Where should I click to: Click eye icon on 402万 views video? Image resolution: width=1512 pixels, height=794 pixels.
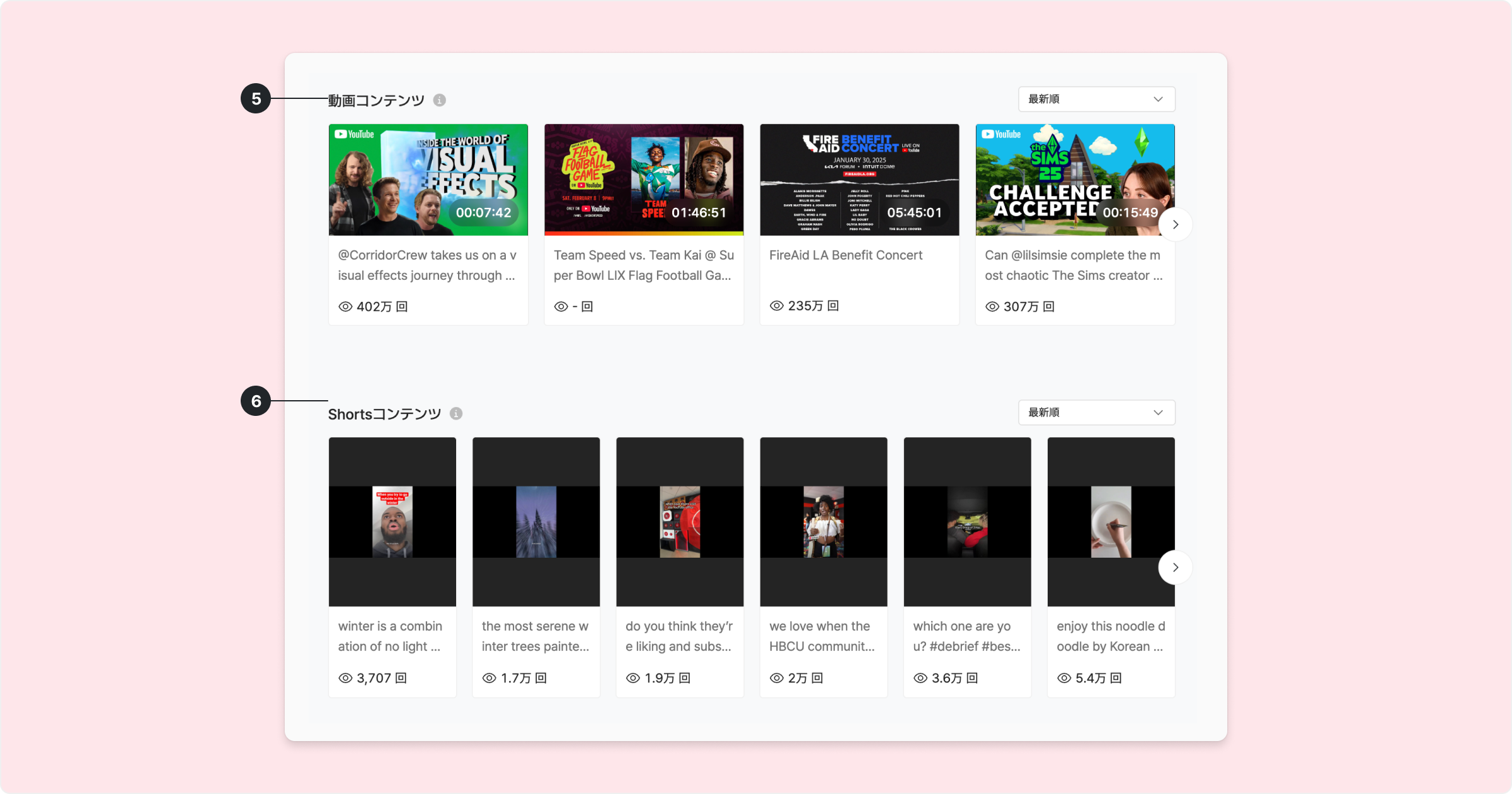click(x=345, y=307)
